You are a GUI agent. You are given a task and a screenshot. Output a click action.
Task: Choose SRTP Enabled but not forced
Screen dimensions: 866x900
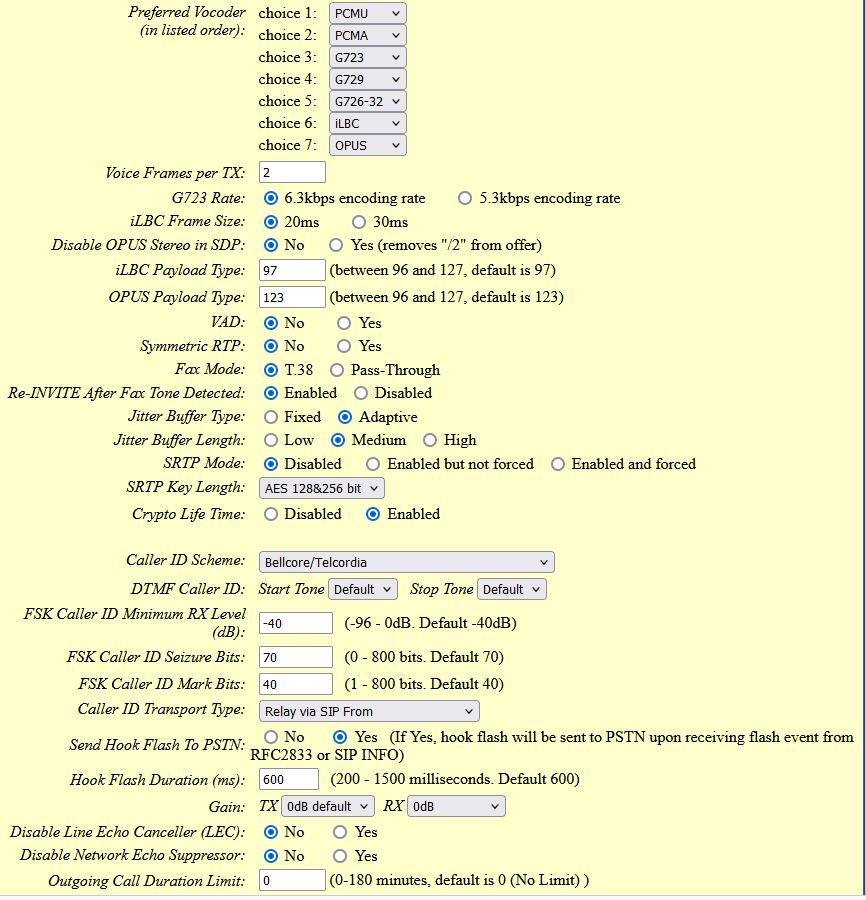coord(373,464)
